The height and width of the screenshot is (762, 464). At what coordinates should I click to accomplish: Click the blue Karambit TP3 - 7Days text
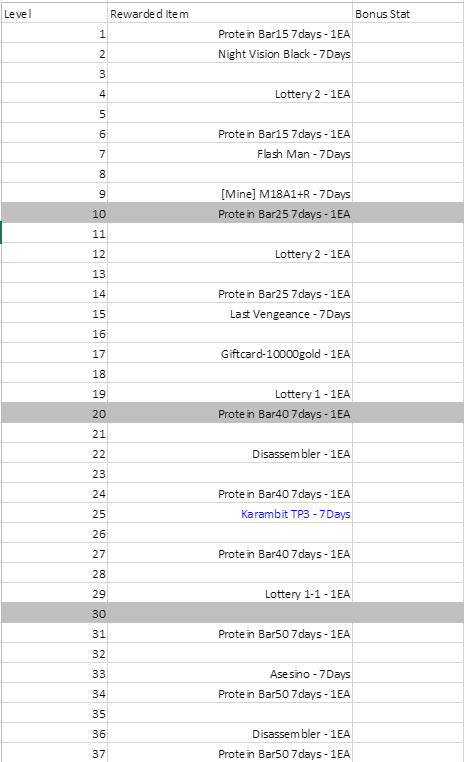coord(295,514)
